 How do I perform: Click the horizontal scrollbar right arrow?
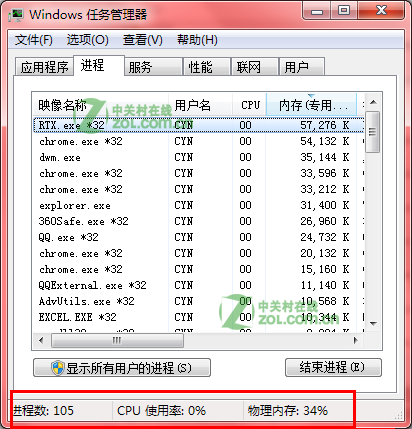pyautogui.click(x=356, y=340)
